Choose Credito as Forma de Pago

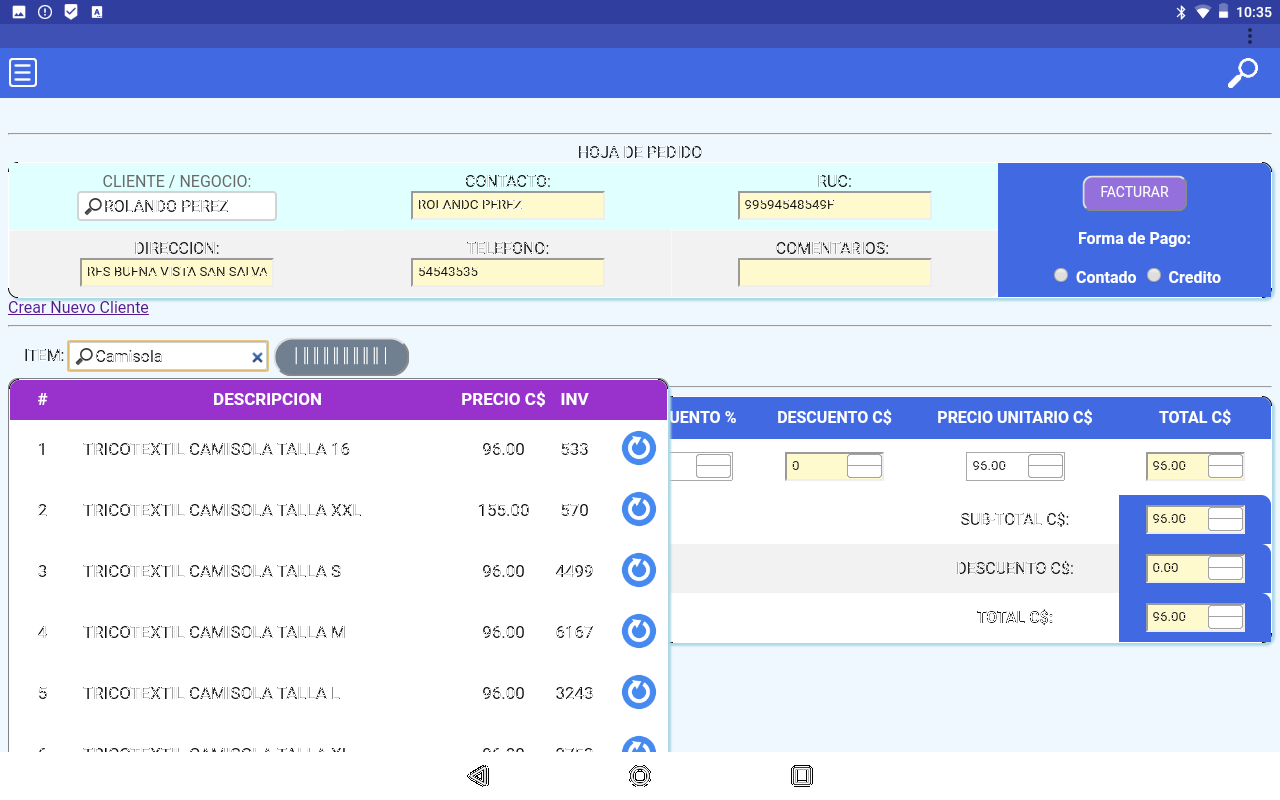click(1153, 275)
